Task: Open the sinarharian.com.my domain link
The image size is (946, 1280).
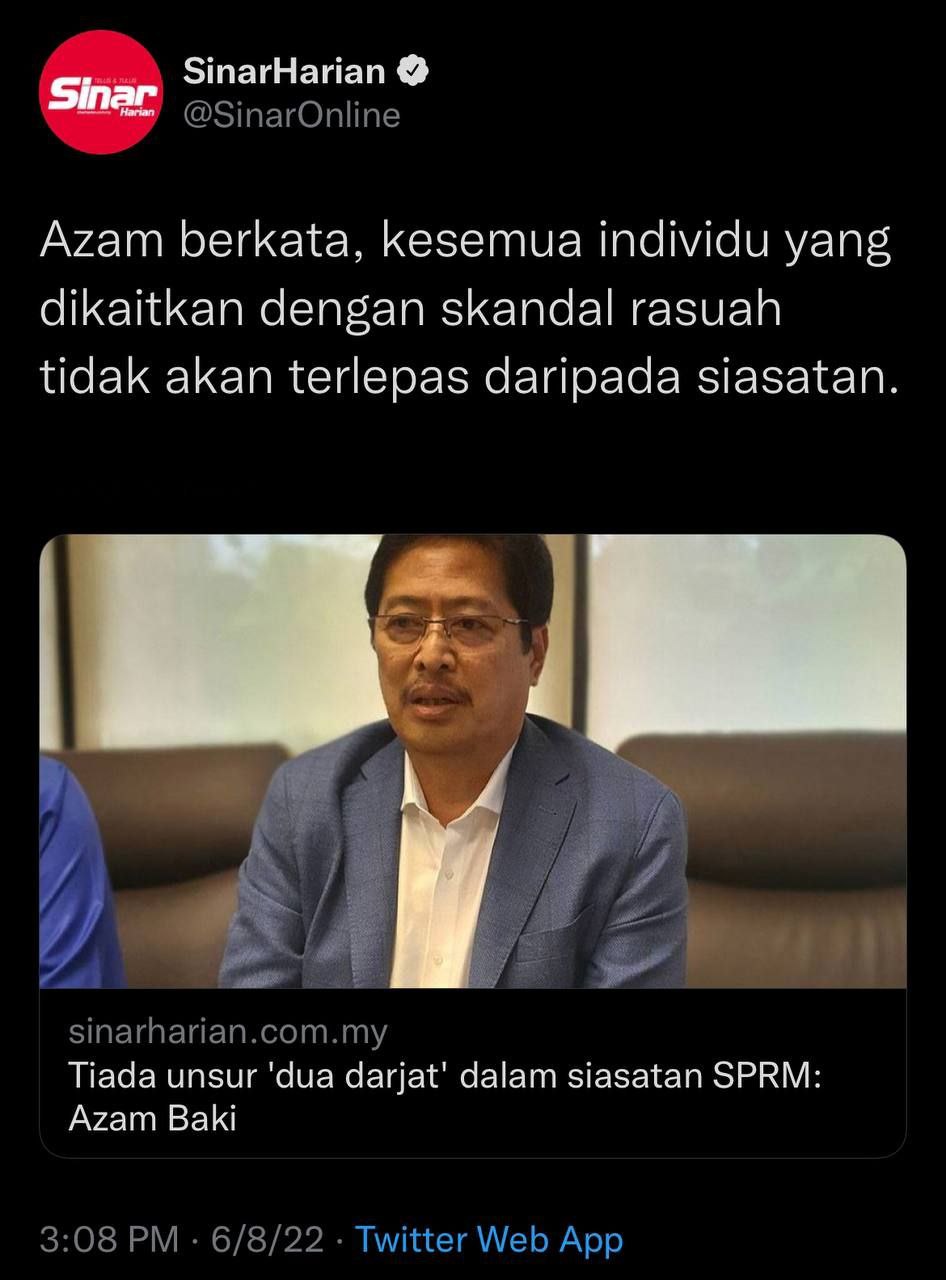Action: click(x=228, y=1032)
